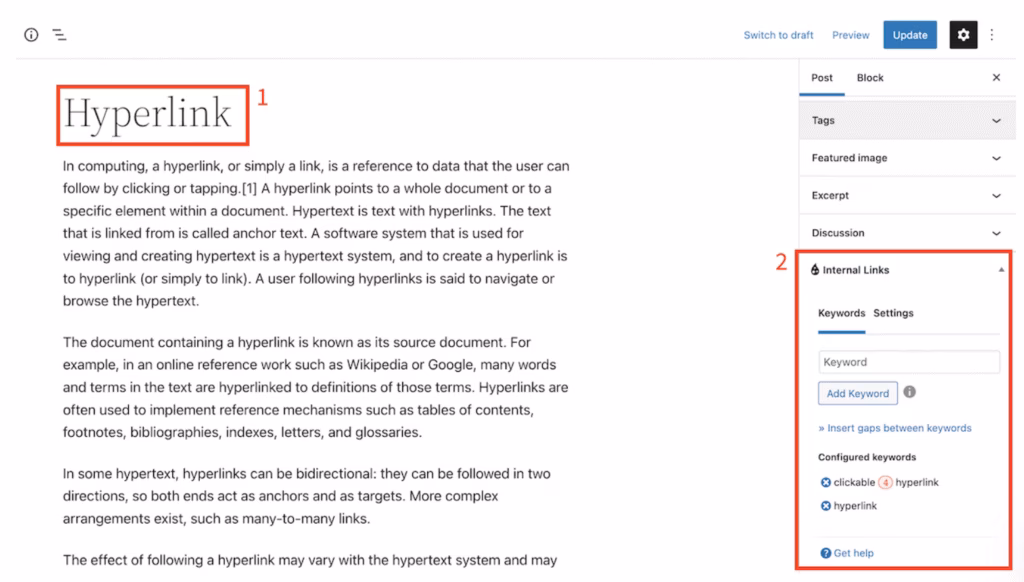This screenshot has height=582, width=1024.
Task: Open the Settings tab in Internal Links
Action: click(x=894, y=313)
